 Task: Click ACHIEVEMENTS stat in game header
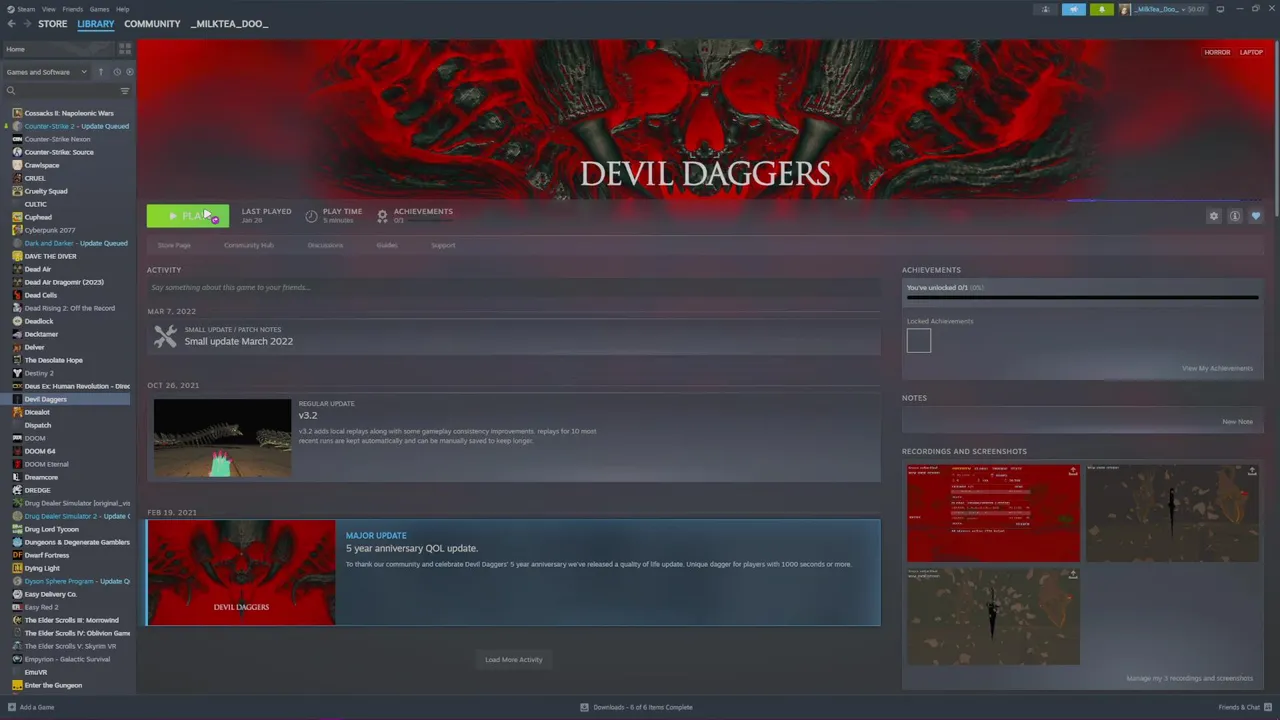click(x=415, y=215)
